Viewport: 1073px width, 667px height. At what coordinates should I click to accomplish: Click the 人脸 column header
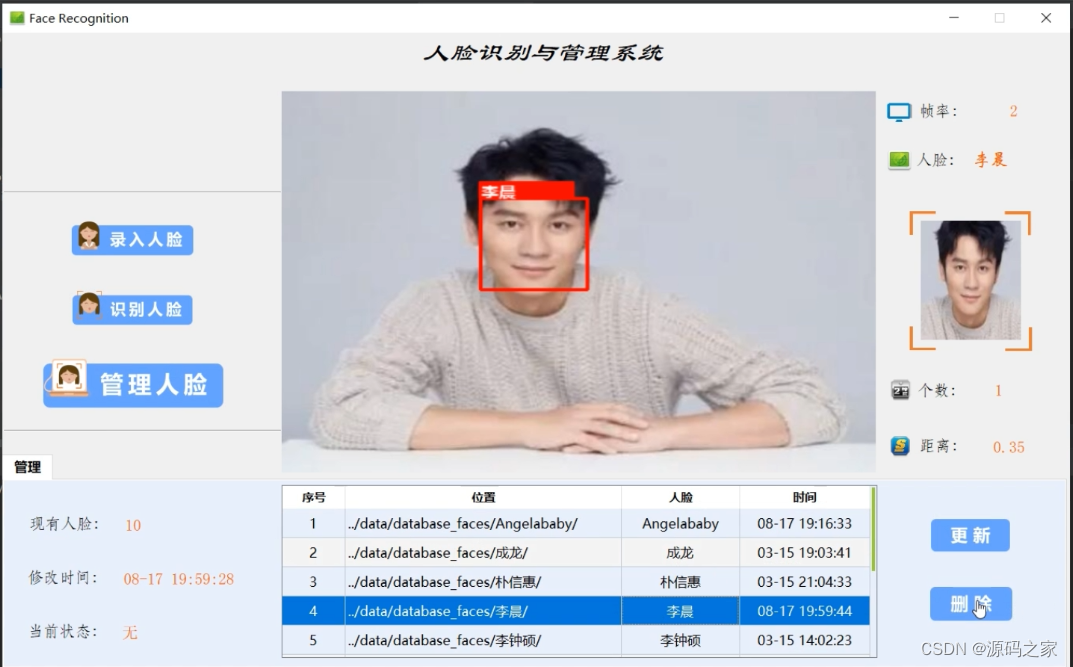click(680, 497)
